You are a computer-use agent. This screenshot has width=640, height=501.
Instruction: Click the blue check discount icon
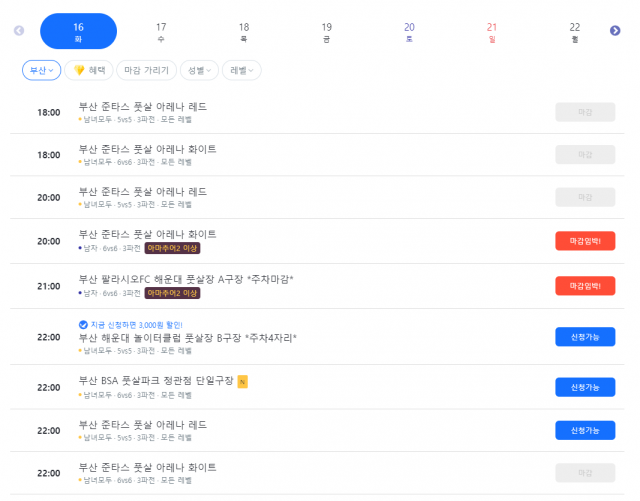click(x=83, y=324)
